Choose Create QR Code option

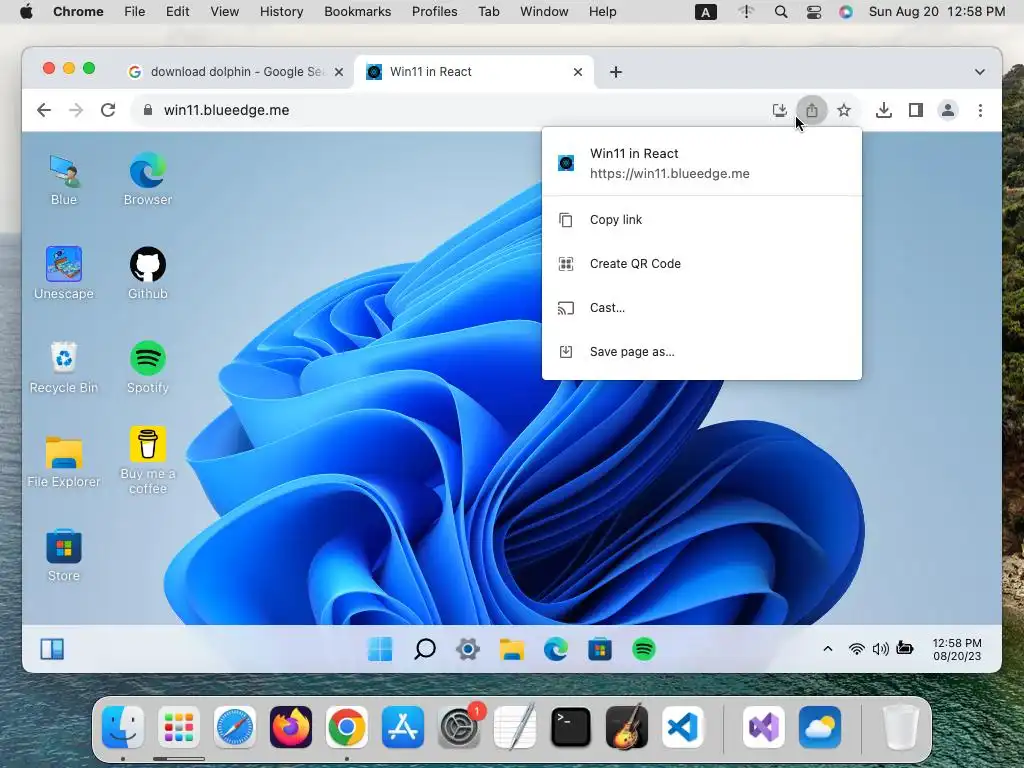click(701, 264)
